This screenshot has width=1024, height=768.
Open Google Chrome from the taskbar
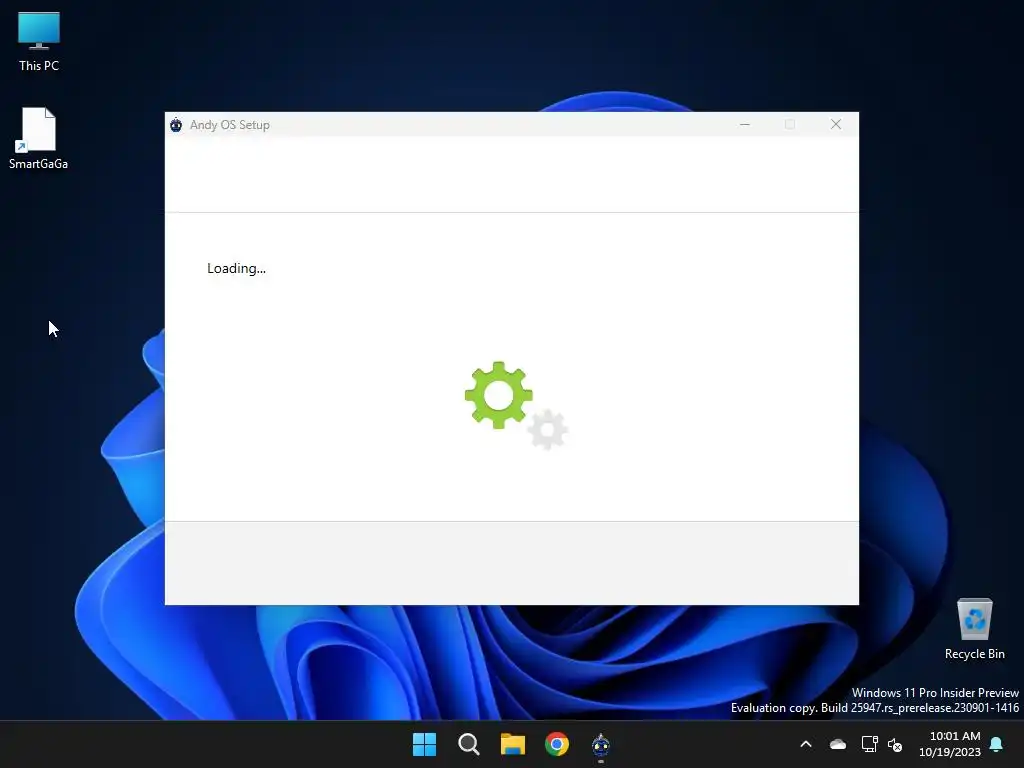click(x=557, y=744)
